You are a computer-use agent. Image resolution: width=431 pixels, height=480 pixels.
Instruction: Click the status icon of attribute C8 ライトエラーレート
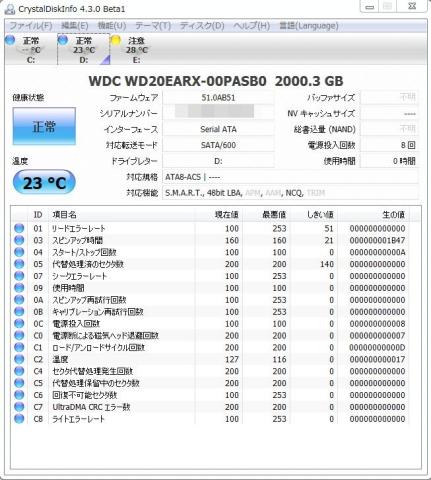(x=19, y=419)
